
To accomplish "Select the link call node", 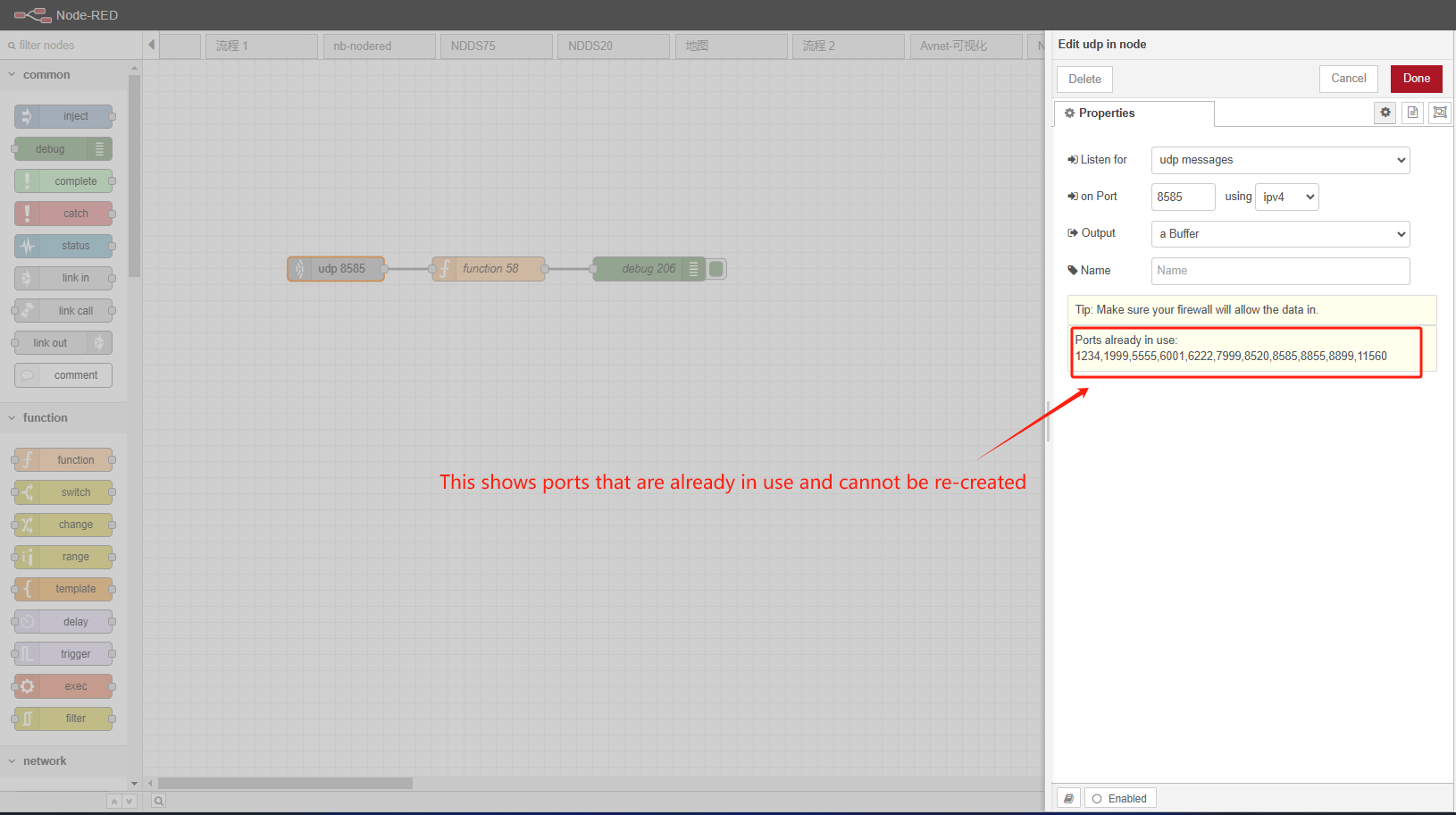I will coord(63,311).
